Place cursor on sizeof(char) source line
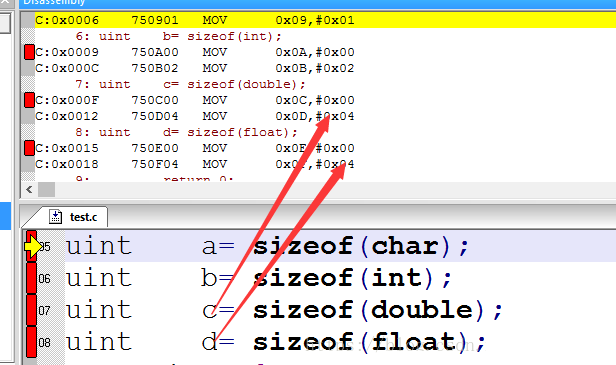The width and height of the screenshot is (616, 365). (x=267, y=246)
